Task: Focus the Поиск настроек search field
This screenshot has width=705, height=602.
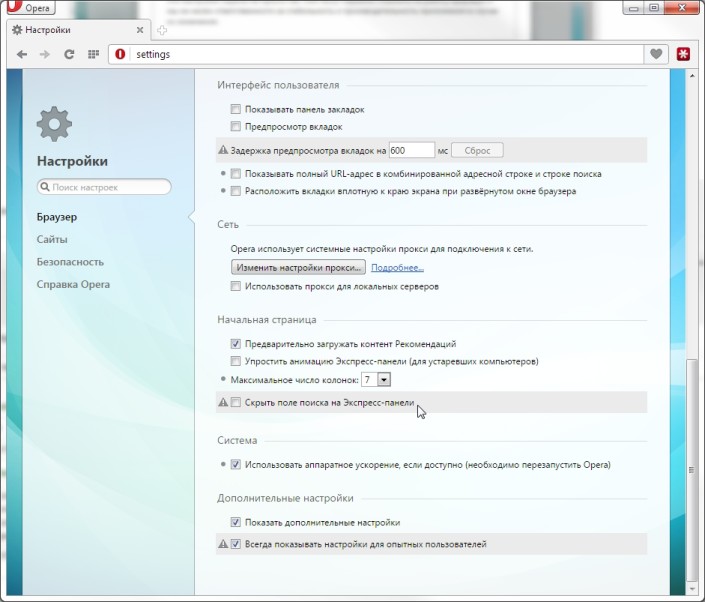Action: pyautogui.click(x=104, y=187)
